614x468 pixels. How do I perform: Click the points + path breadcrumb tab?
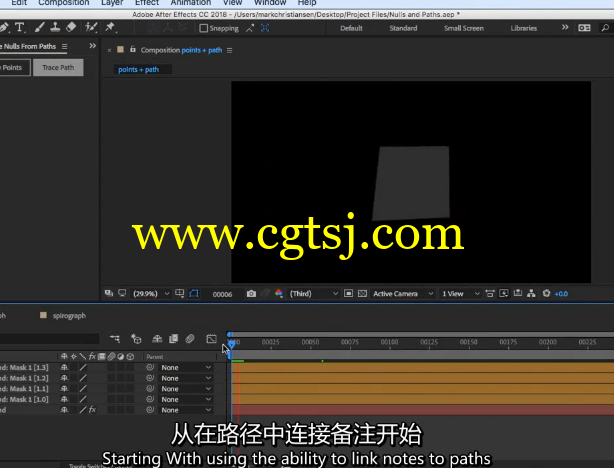pyautogui.click(x=139, y=69)
